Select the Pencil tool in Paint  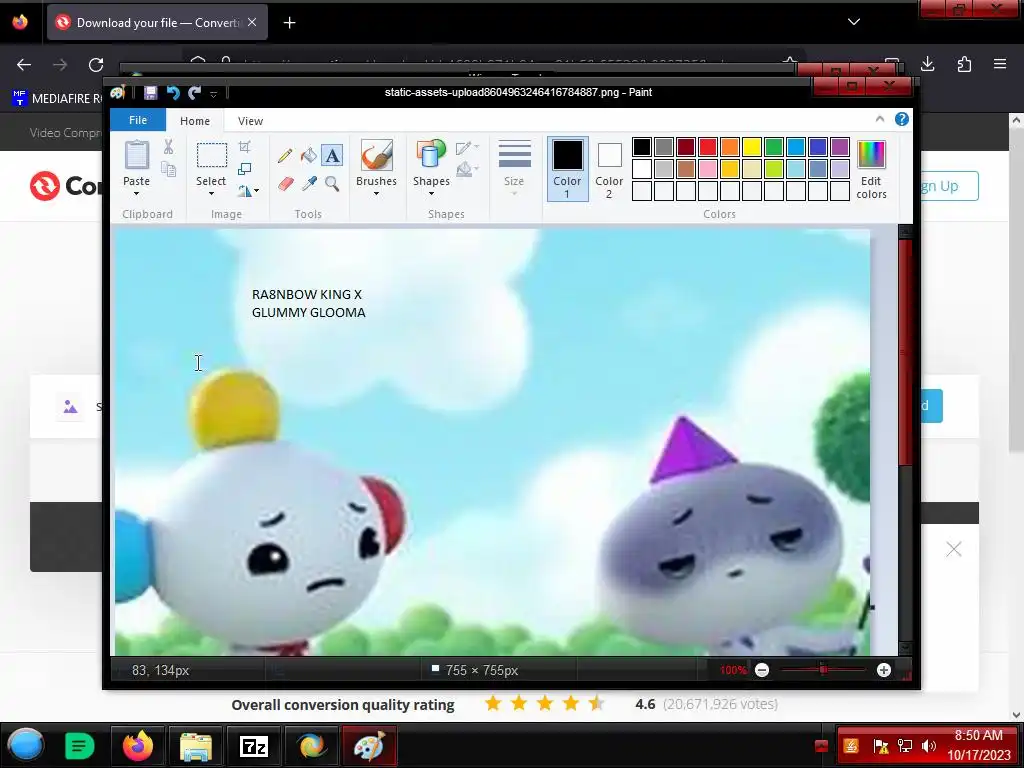285,155
